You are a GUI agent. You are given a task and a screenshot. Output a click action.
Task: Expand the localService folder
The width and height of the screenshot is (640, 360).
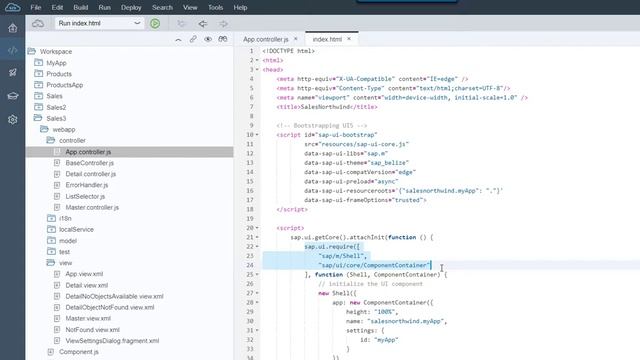[51, 229]
